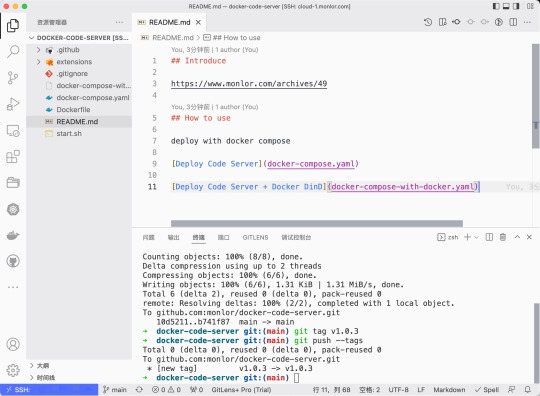Toggle bottom panel layout button
Viewport: 540px width, 396px height.
coord(506,6)
